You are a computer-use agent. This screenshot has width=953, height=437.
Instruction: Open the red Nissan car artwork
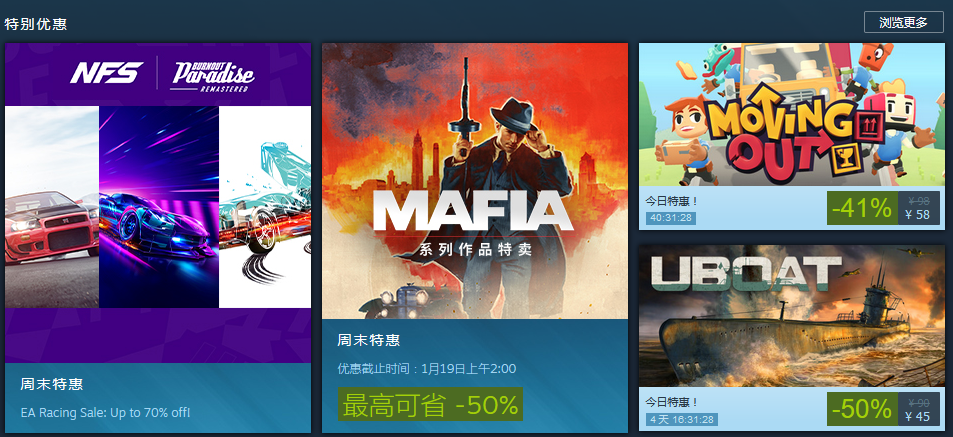point(52,207)
